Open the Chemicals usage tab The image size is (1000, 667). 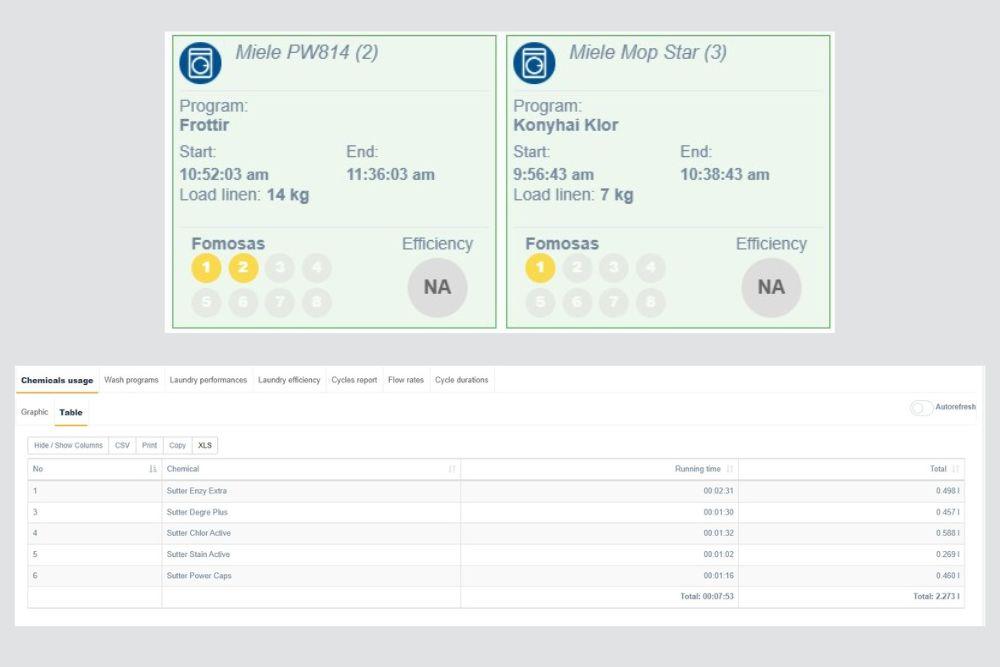point(57,381)
